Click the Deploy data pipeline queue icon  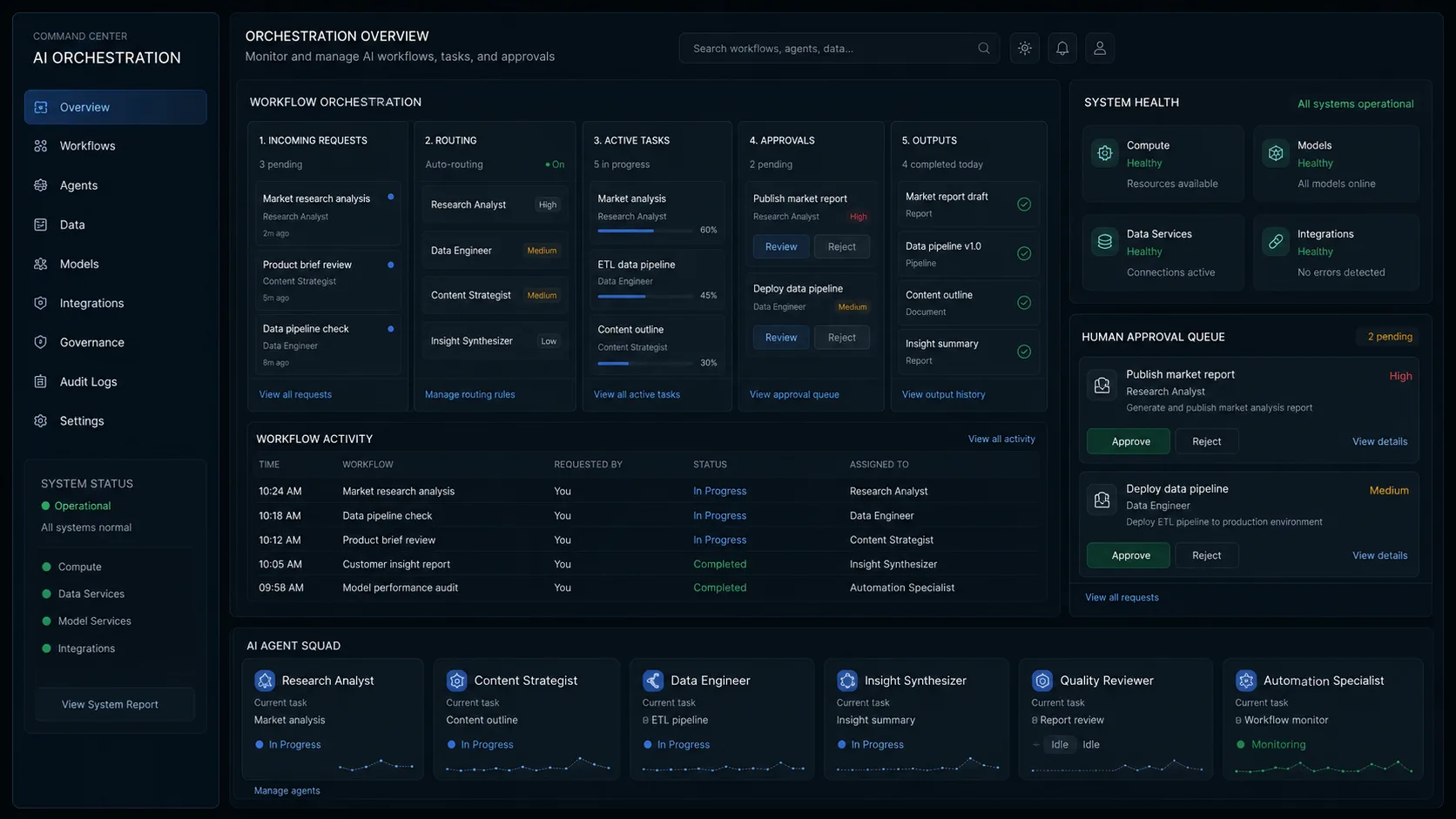(1102, 500)
